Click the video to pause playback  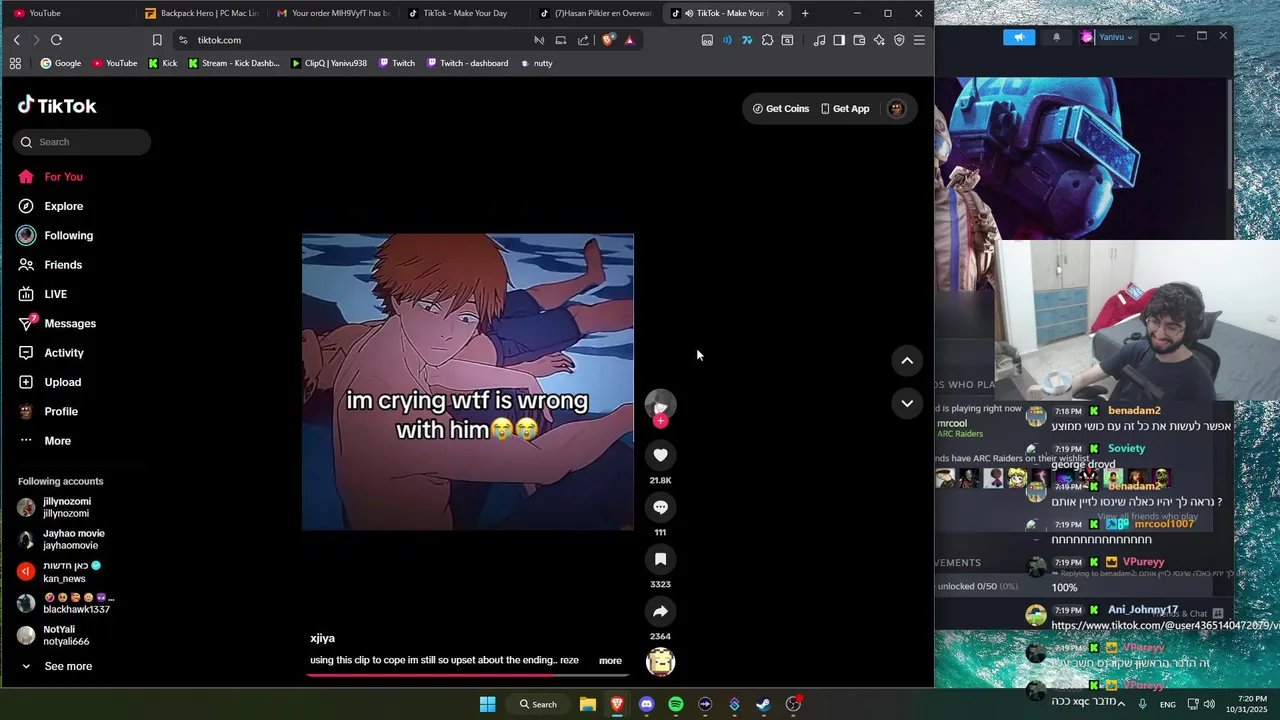coord(468,382)
